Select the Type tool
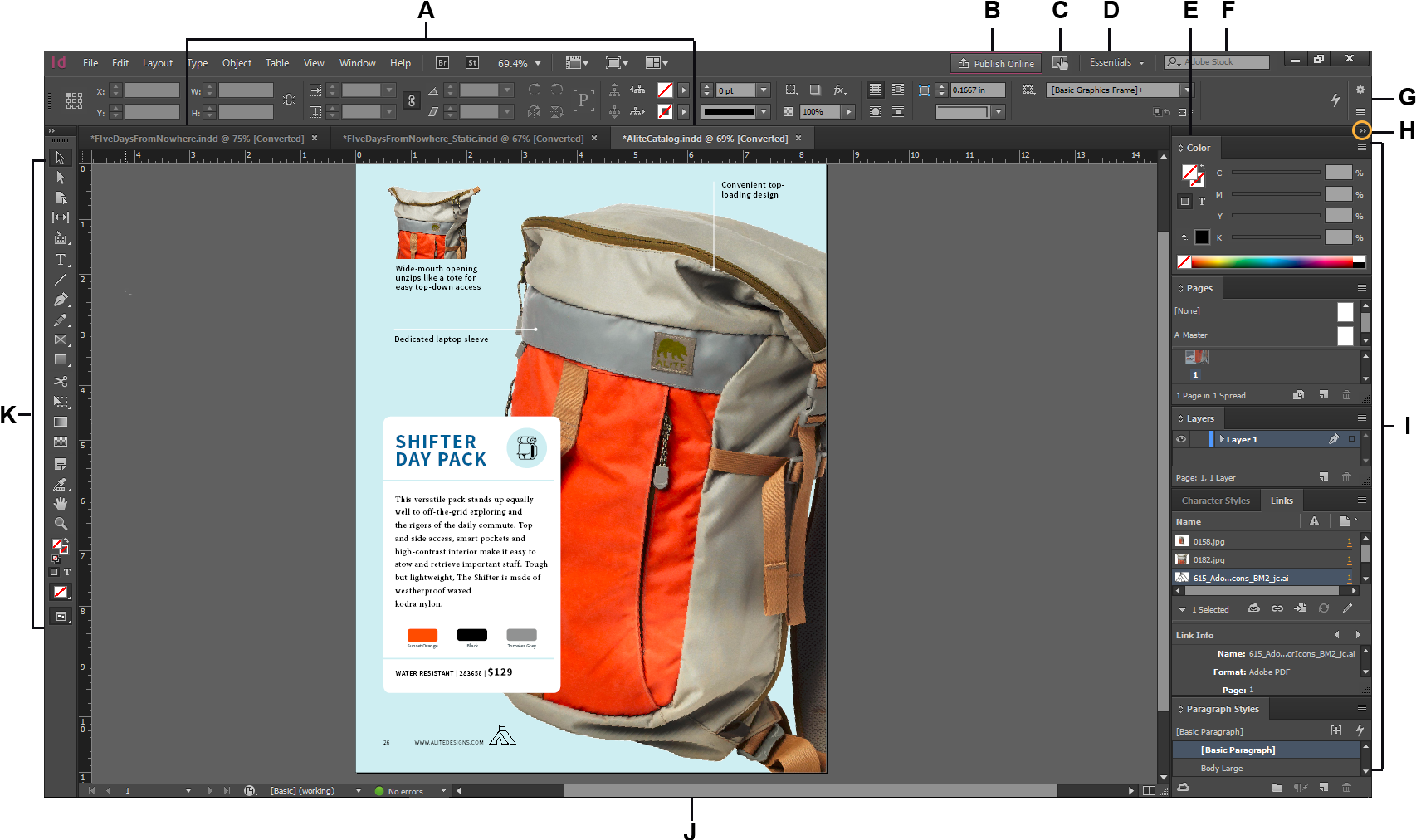 point(61,260)
